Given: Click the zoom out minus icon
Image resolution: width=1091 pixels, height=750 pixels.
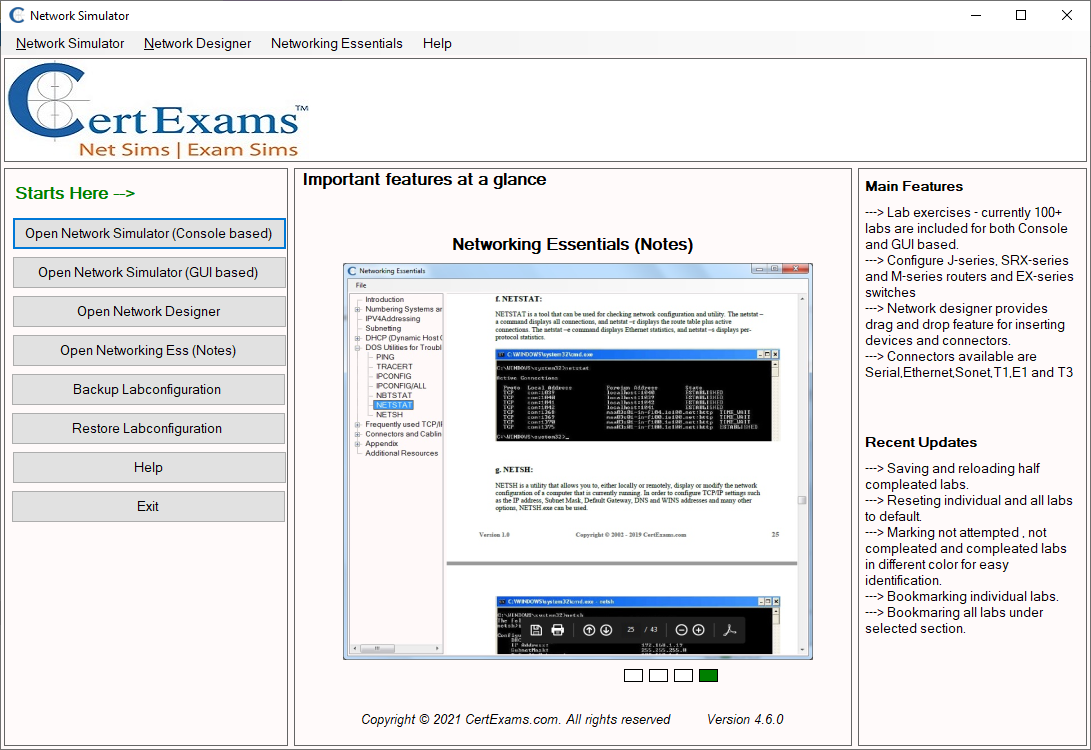Looking at the screenshot, I should click(x=681, y=629).
